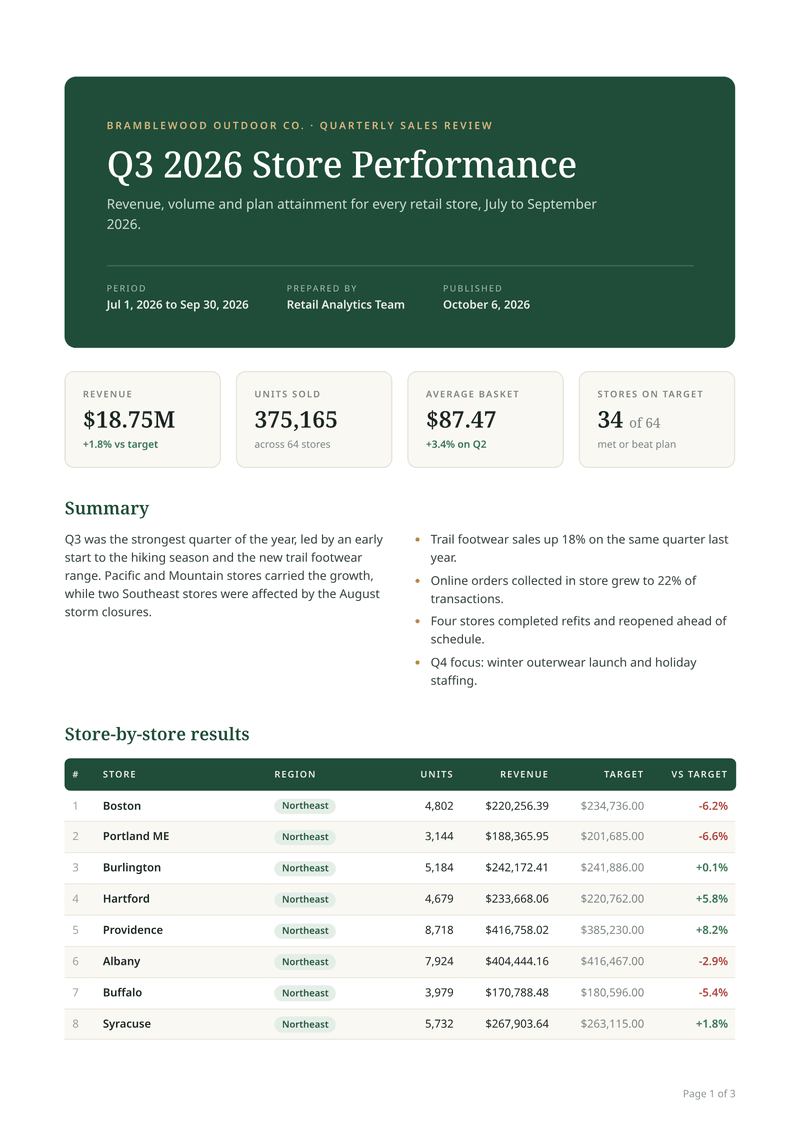Click the "Jul 1, 2026 to Sep 30, 2026" period value
The width and height of the screenshot is (800, 1132).
[178, 305]
